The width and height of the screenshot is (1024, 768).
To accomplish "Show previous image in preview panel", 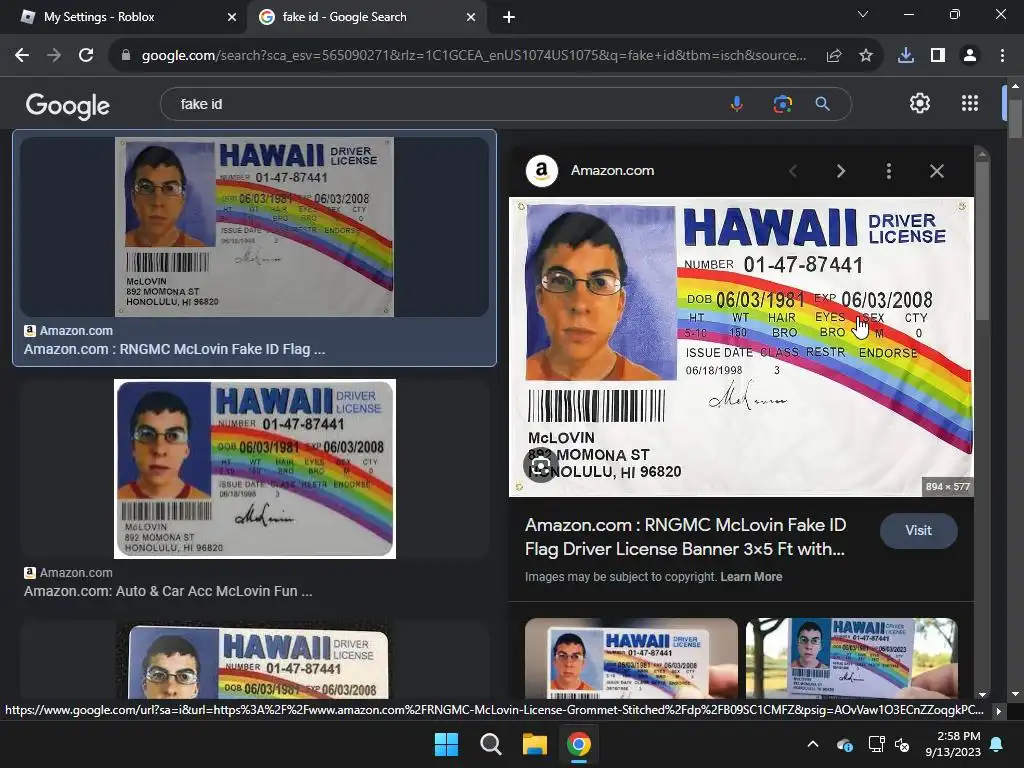I will pos(793,171).
